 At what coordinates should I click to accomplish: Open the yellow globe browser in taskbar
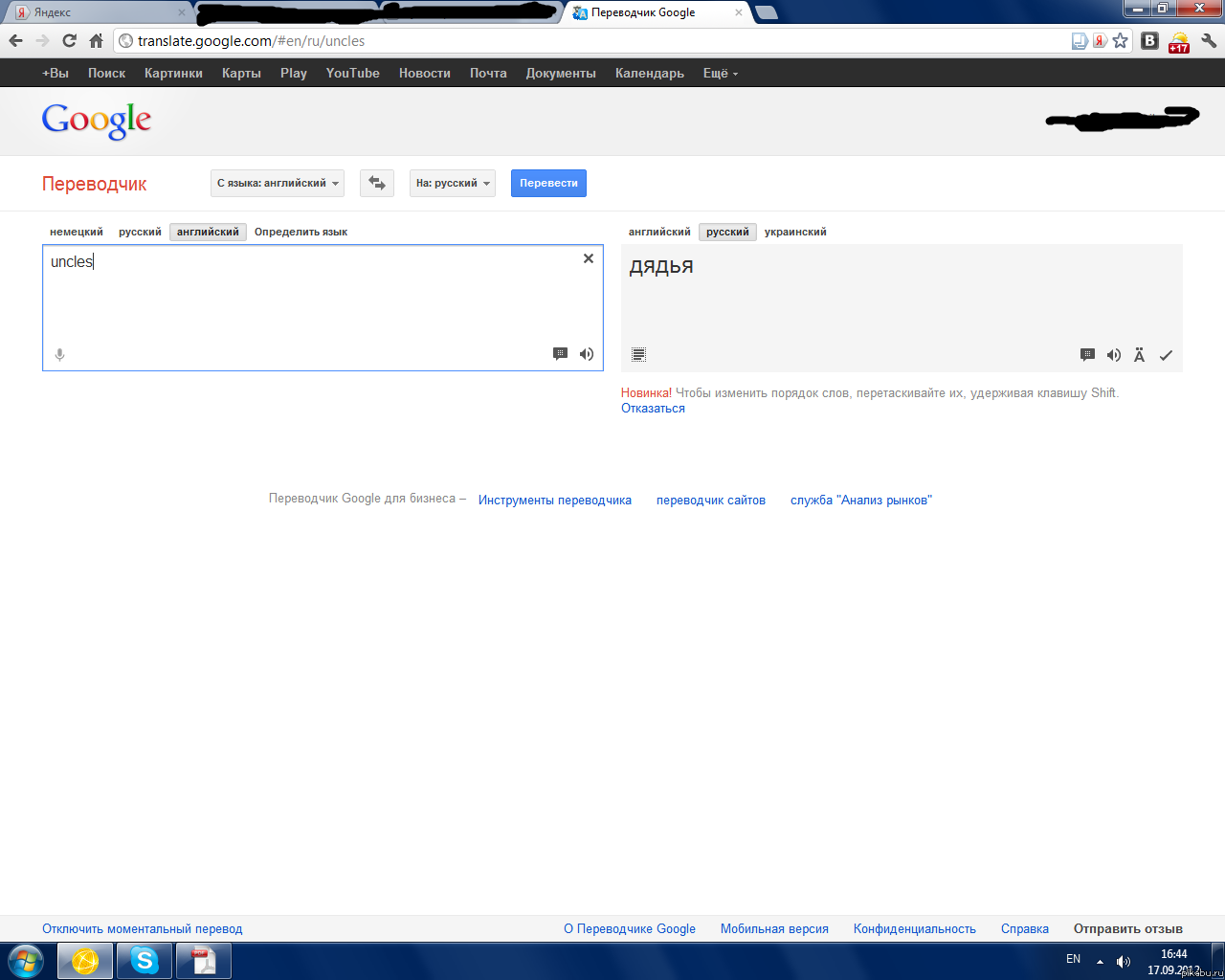85,960
